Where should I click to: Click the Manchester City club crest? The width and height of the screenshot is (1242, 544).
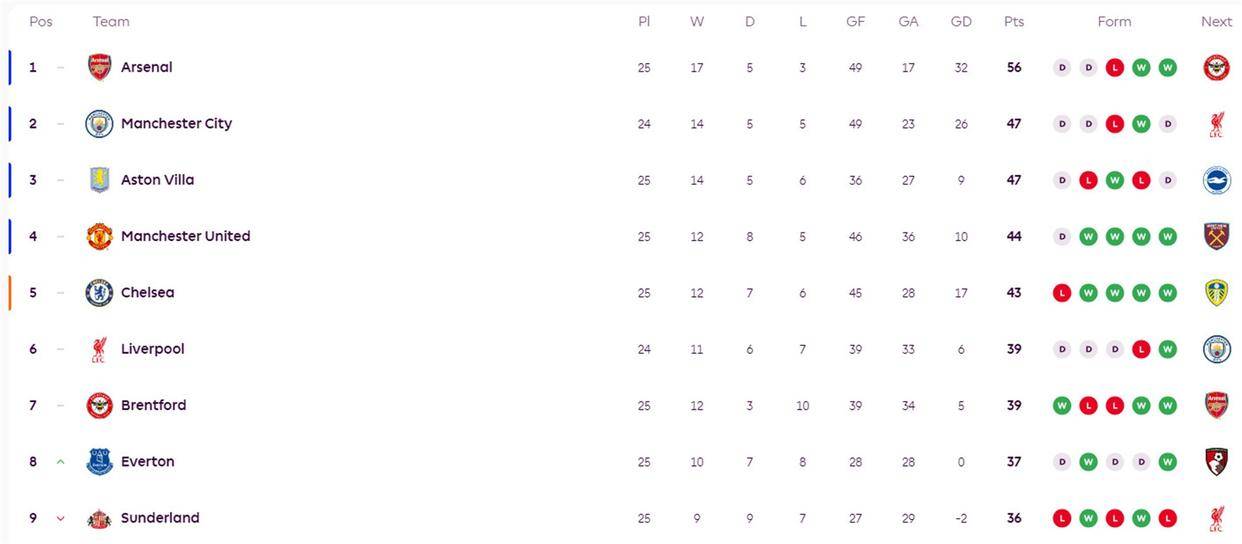coord(100,124)
